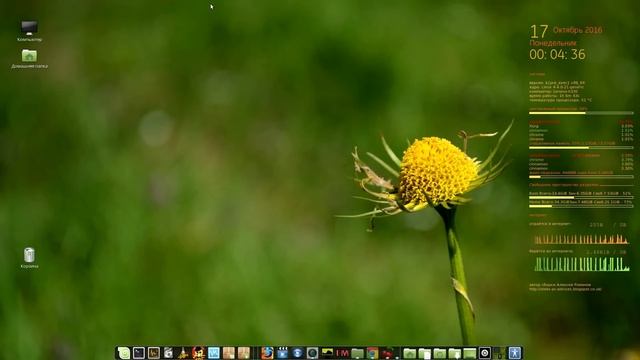Open the clapperboard video player icon
The height and width of the screenshot is (360, 640).
pyautogui.click(x=282, y=353)
